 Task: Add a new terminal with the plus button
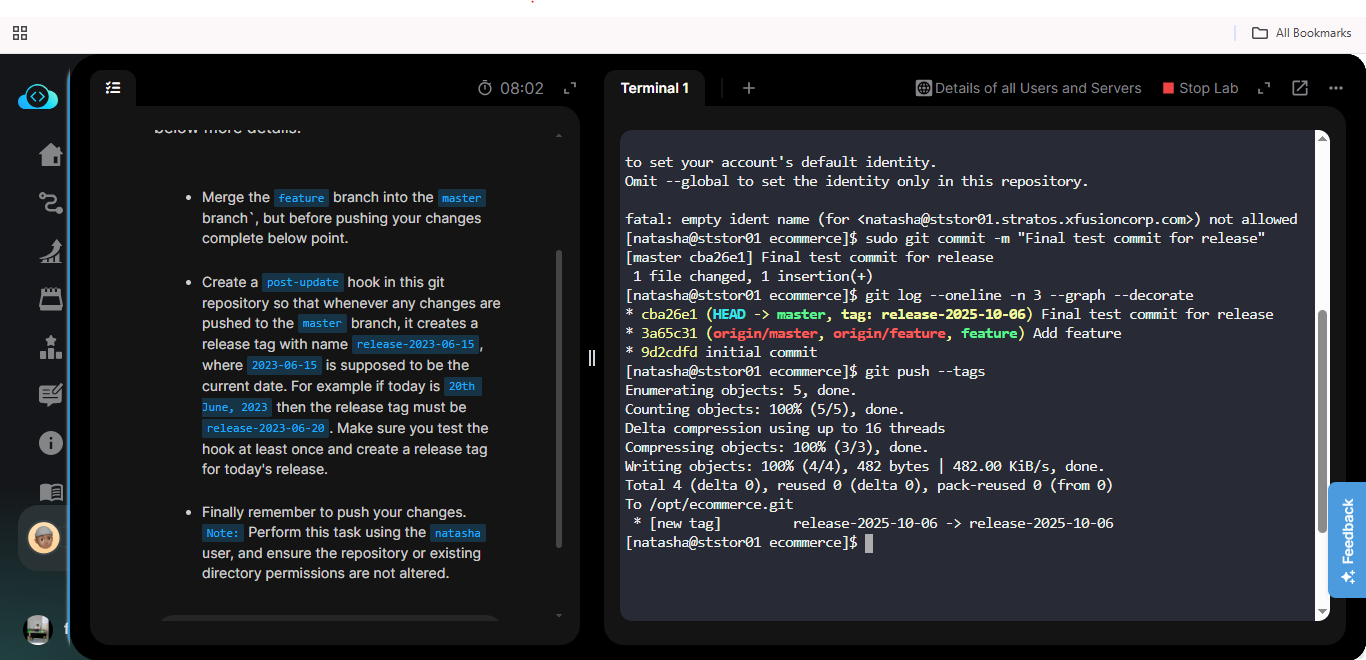pos(748,88)
